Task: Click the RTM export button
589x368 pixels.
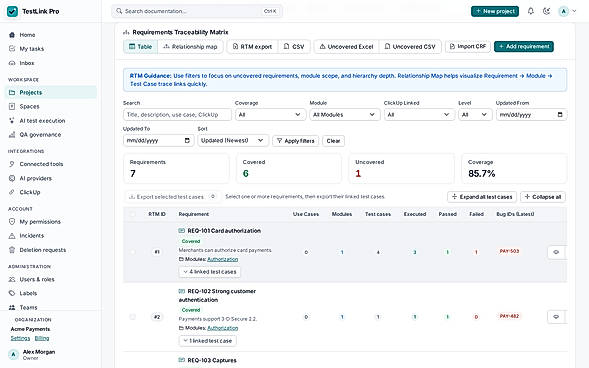Action: 252,47
